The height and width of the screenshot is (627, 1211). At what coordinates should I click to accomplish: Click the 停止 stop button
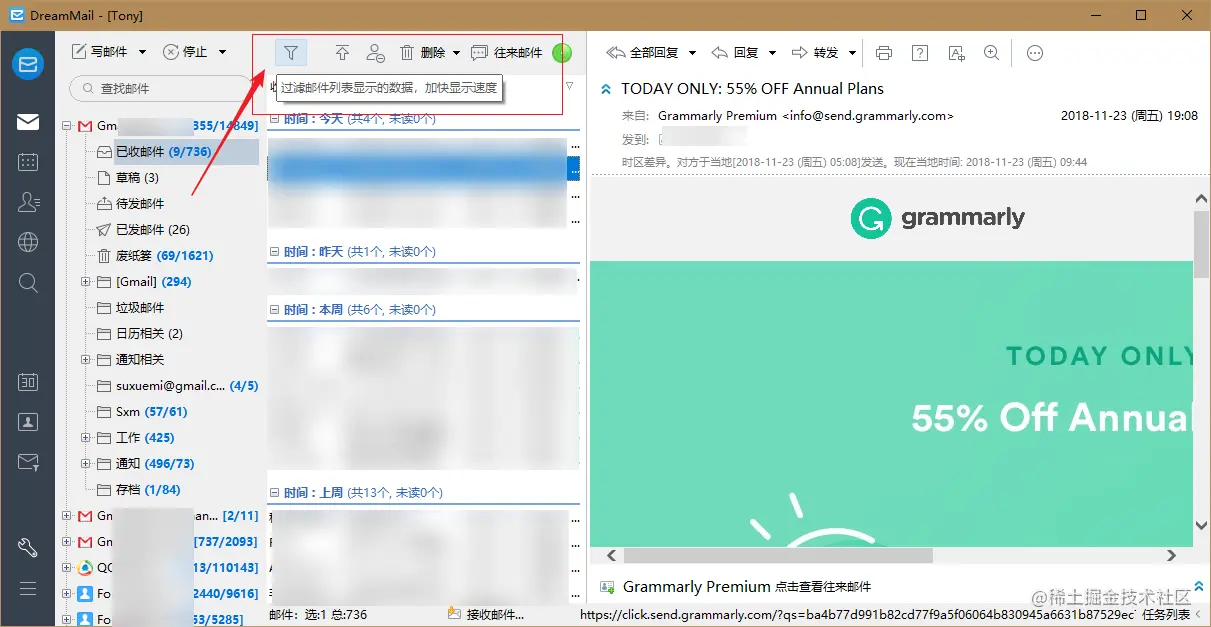185,52
